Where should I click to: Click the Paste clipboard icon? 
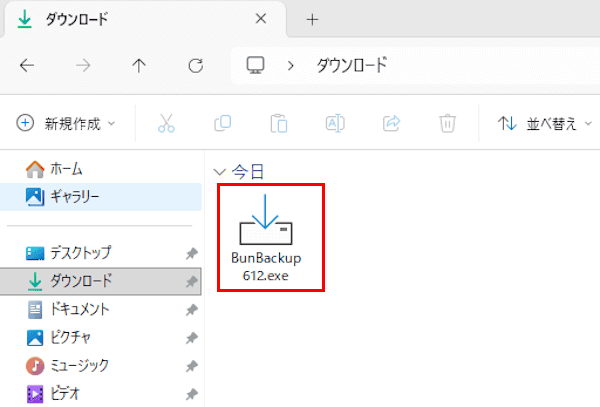point(279,123)
